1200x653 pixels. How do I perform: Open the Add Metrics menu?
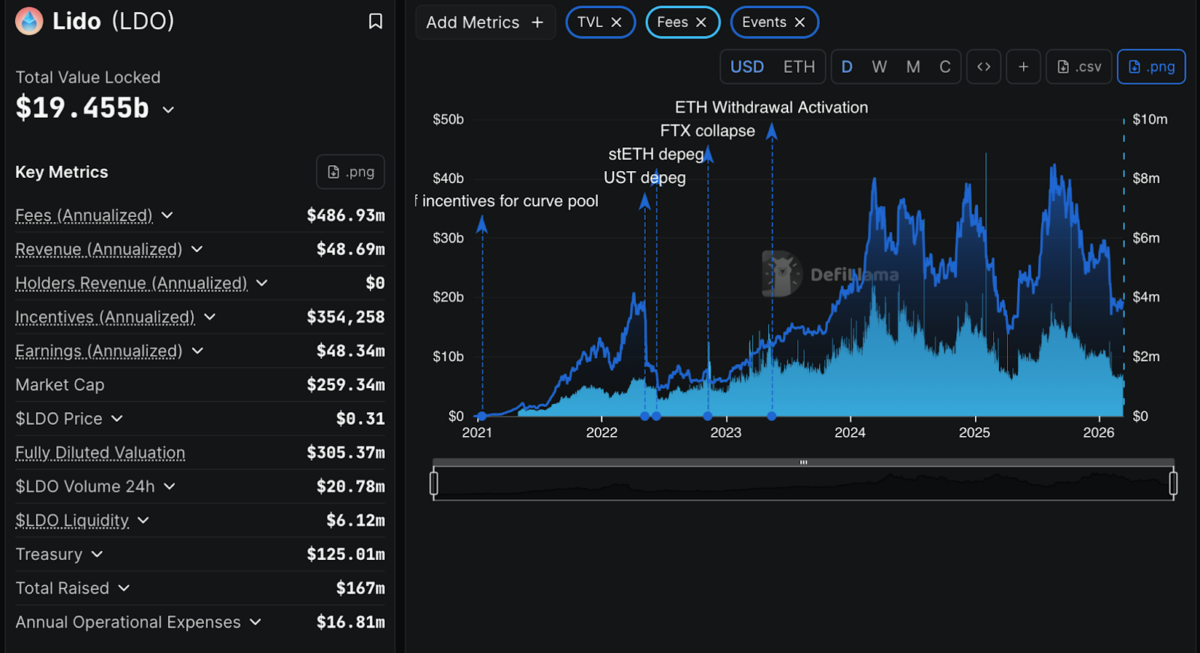click(x=485, y=22)
